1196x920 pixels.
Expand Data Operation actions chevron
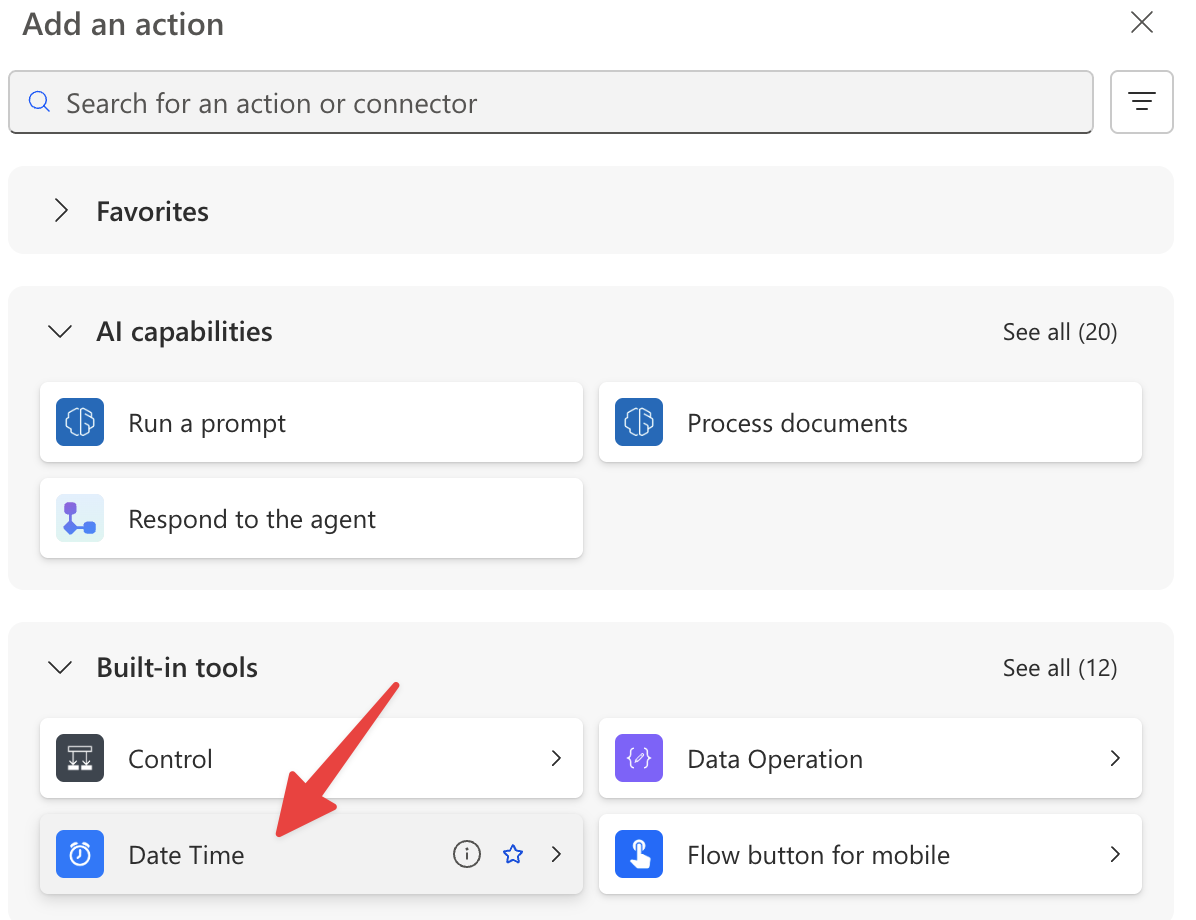tap(1116, 758)
